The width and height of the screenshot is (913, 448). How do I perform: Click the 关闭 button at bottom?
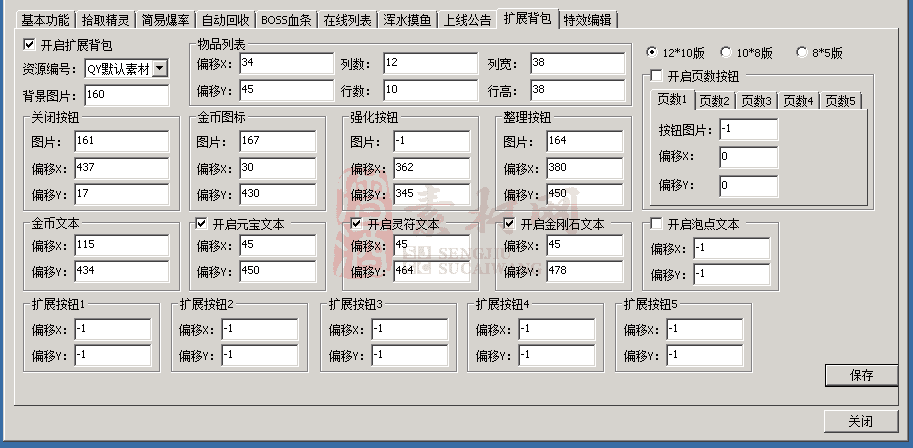(x=861, y=421)
